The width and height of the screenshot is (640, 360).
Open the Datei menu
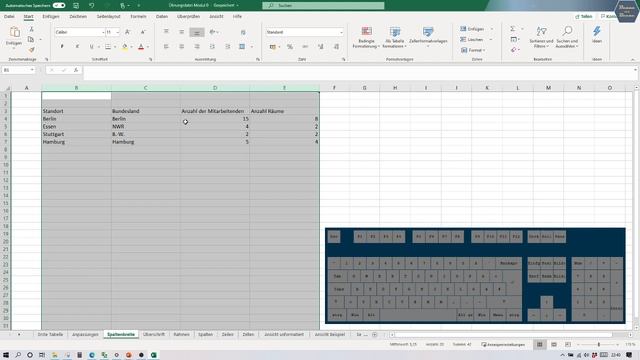tap(9, 16)
